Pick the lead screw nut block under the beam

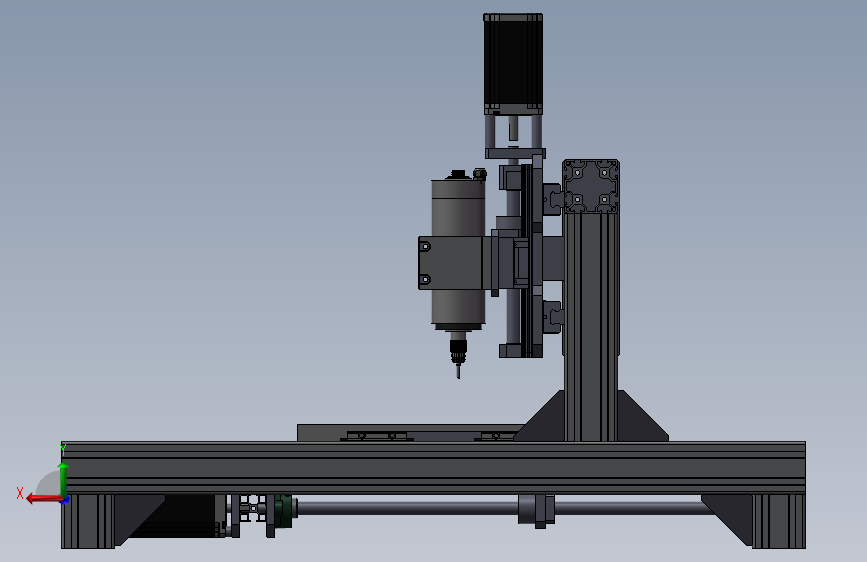536,510
